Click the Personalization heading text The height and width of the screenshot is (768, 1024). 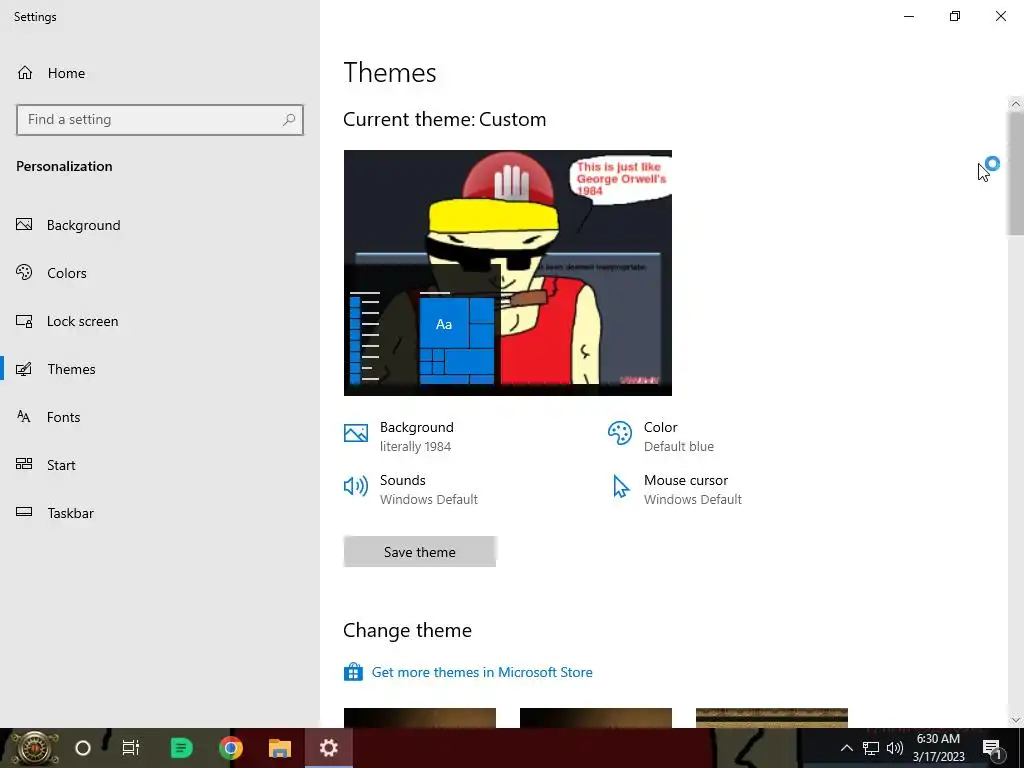64,166
